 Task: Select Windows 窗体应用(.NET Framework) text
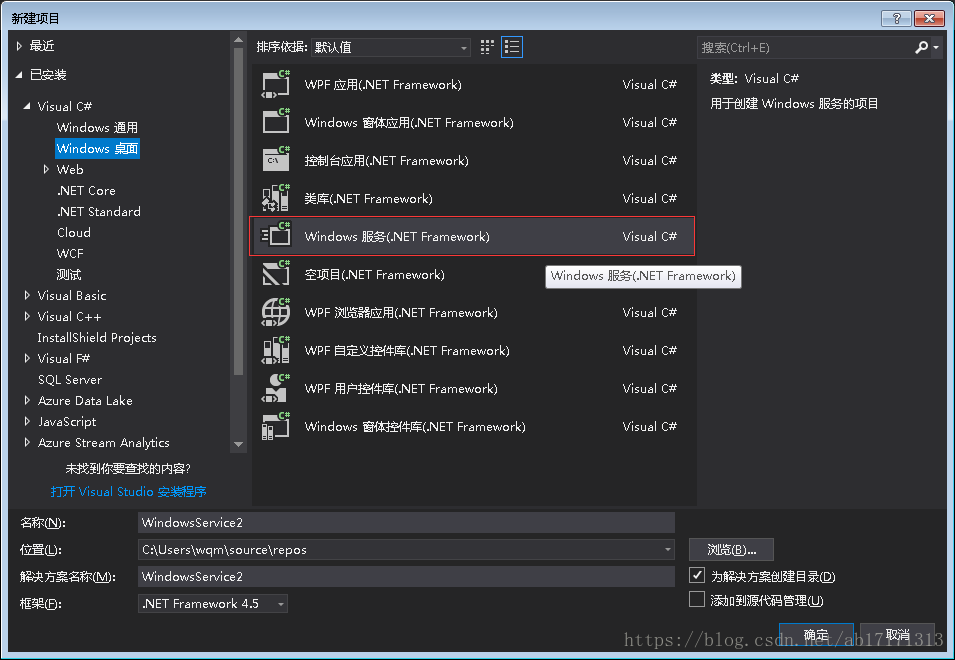pyautogui.click(x=409, y=122)
